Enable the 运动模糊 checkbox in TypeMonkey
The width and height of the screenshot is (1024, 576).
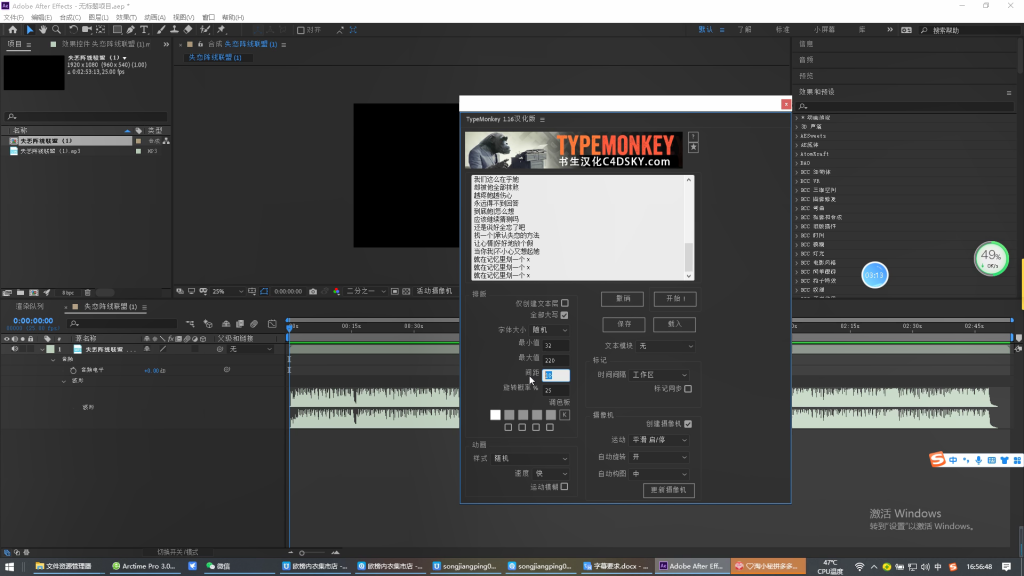[565, 487]
